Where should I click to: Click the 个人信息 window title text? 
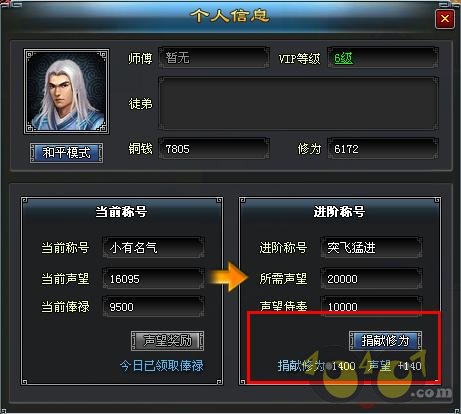pyautogui.click(x=230, y=16)
